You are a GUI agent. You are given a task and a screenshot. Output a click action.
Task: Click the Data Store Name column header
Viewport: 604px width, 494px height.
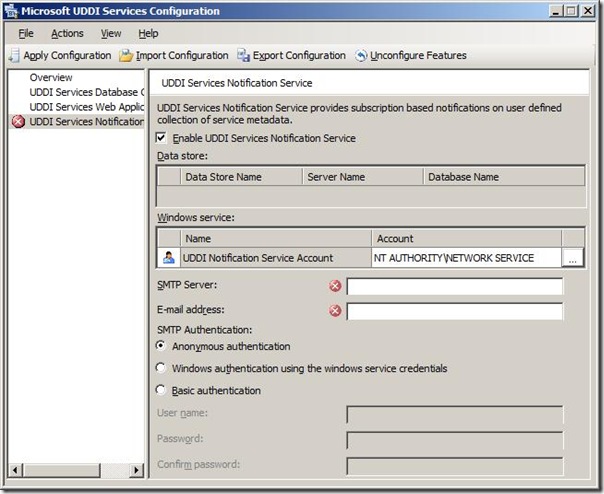pos(242,177)
